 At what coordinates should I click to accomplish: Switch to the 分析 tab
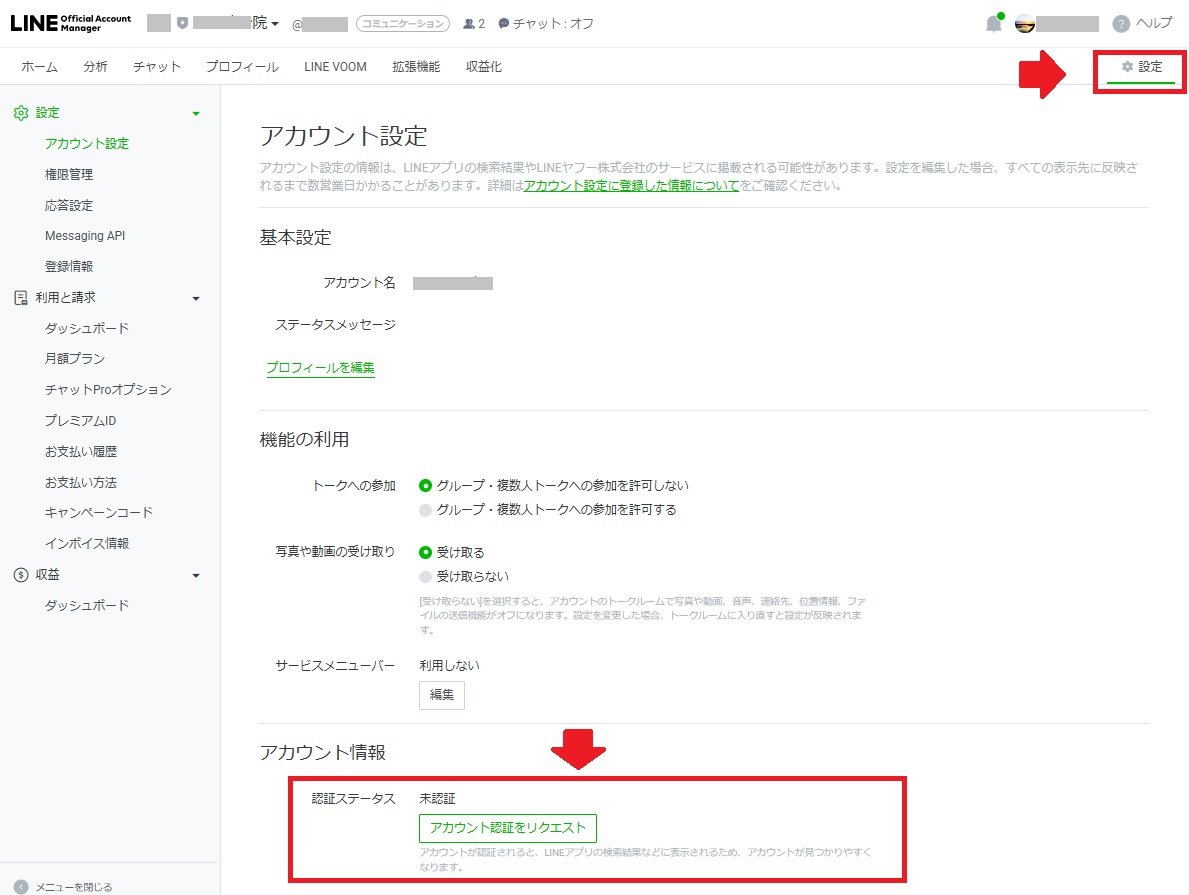[95, 67]
